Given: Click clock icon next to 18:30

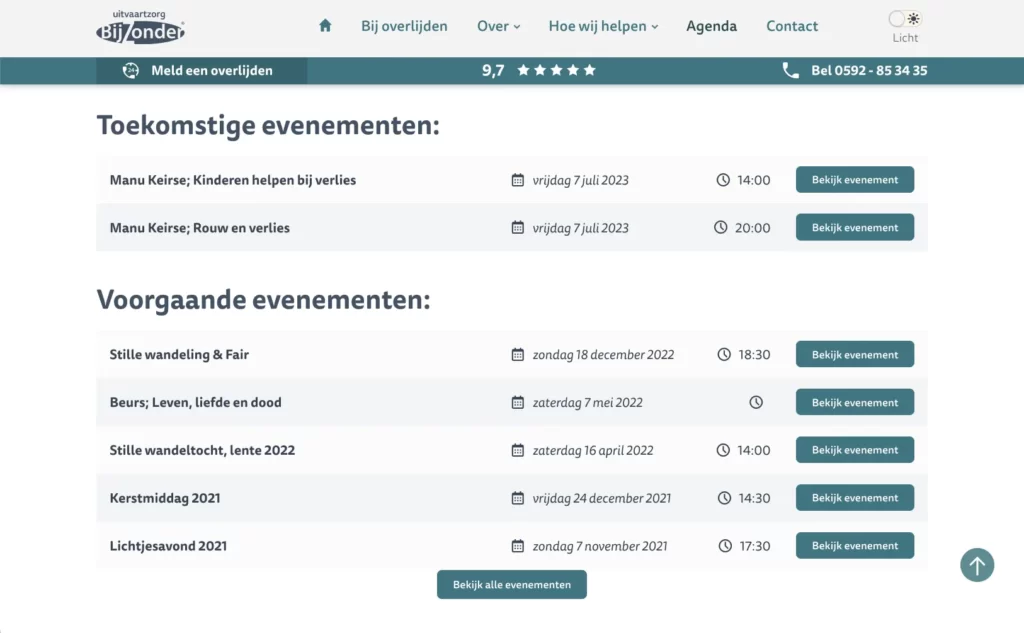Looking at the screenshot, I should click(724, 354).
